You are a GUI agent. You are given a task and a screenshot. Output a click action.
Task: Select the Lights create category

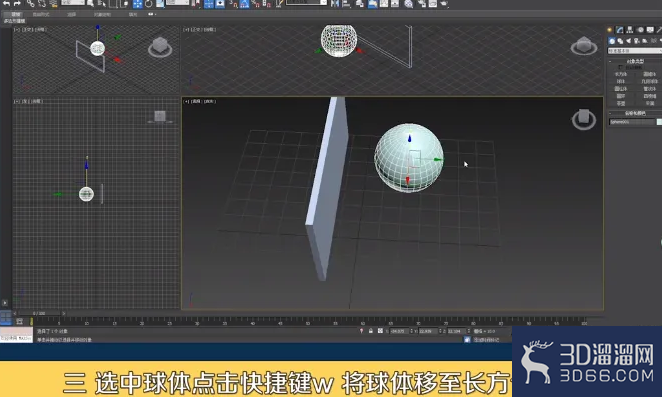coord(629,41)
